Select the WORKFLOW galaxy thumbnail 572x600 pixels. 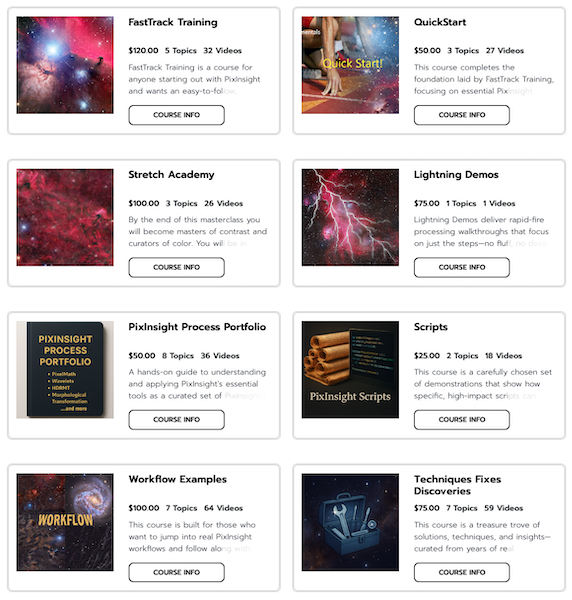[x=65, y=522]
